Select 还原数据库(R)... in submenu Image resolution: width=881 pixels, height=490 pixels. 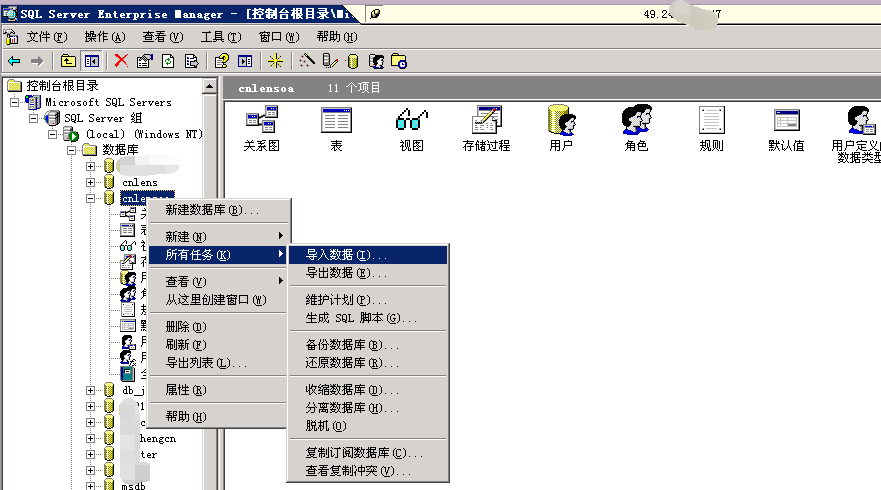pos(368,362)
